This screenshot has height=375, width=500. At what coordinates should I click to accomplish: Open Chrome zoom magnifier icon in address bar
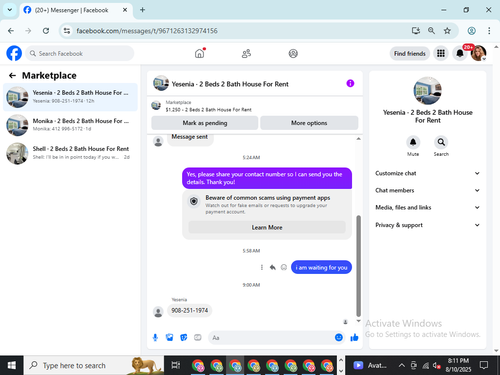tap(431, 31)
